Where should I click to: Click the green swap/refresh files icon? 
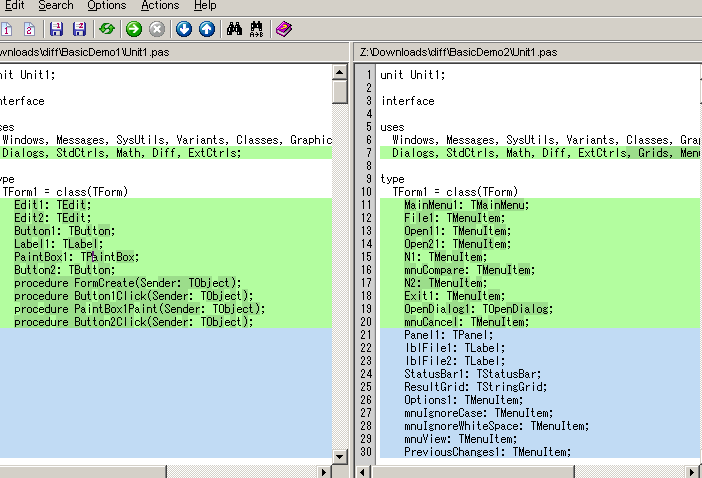point(106,29)
